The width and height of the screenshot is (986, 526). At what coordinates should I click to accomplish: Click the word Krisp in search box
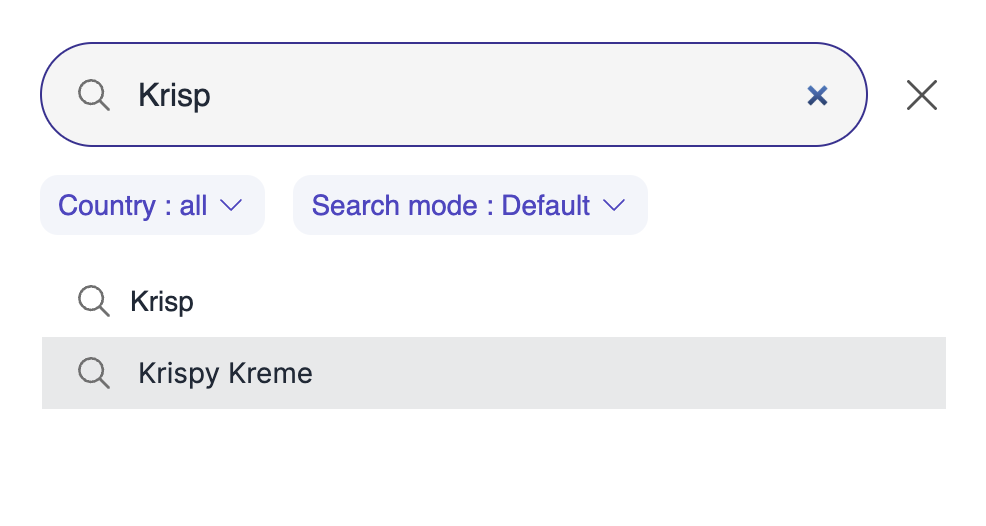pyautogui.click(x=174, y=96)
